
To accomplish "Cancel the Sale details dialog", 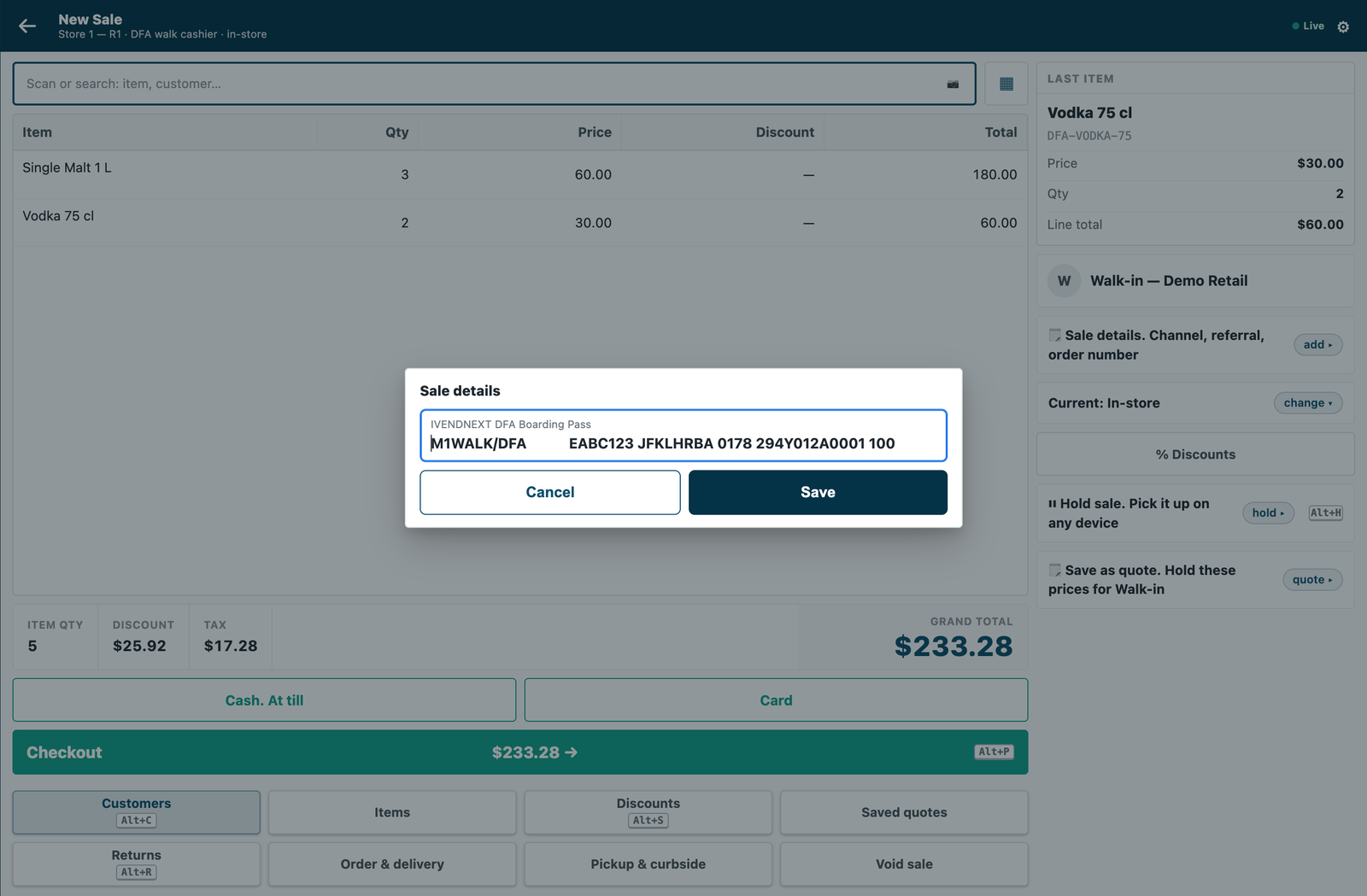I will click(550, 492).
